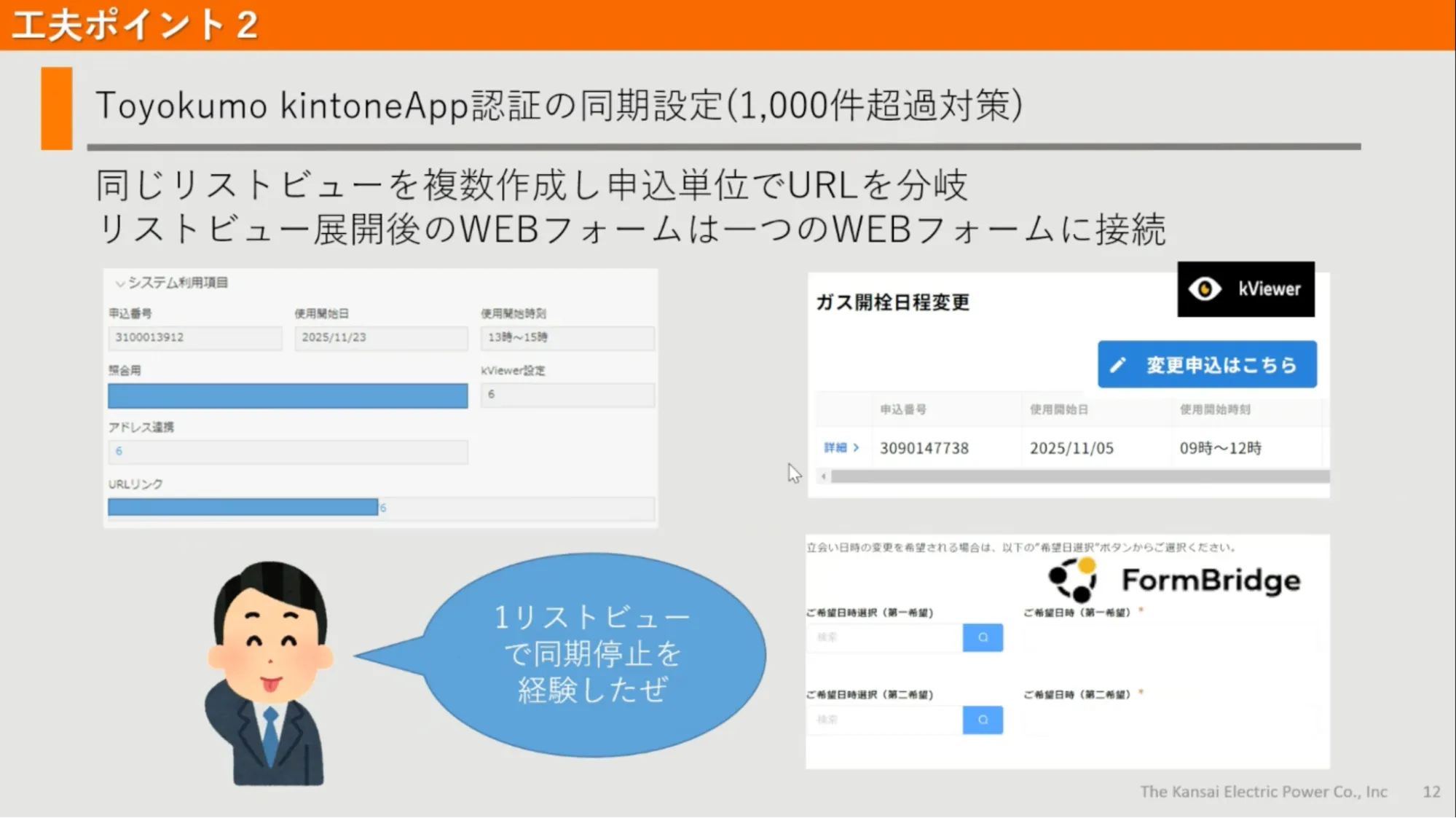This screenshot has width=1456, height=818.
Task: Click the first-choice date search magnifier button
Action: click(983, 637)
